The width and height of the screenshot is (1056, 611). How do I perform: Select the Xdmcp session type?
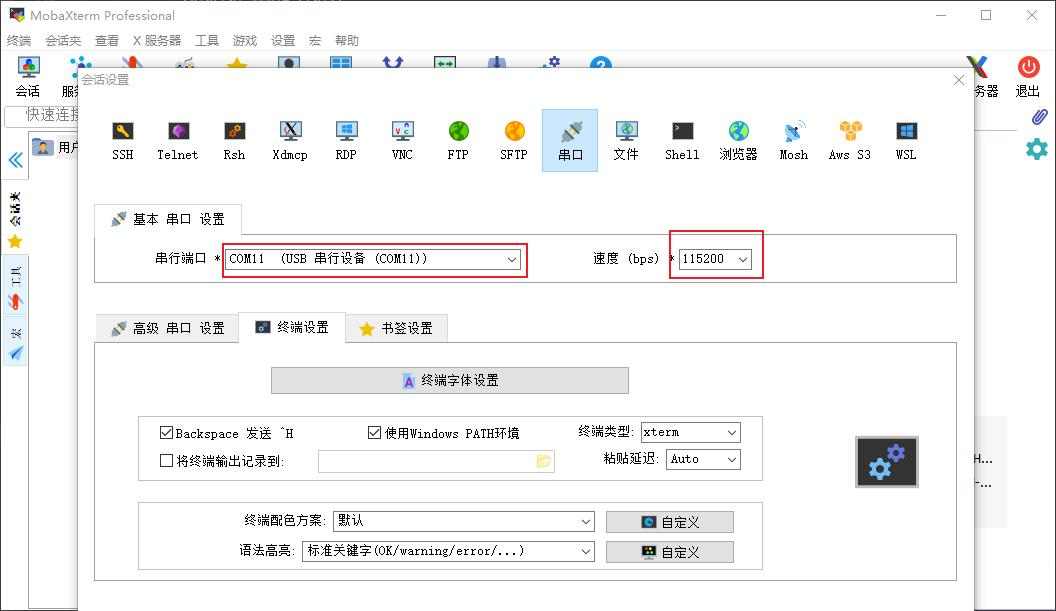[x=290, y=141]
